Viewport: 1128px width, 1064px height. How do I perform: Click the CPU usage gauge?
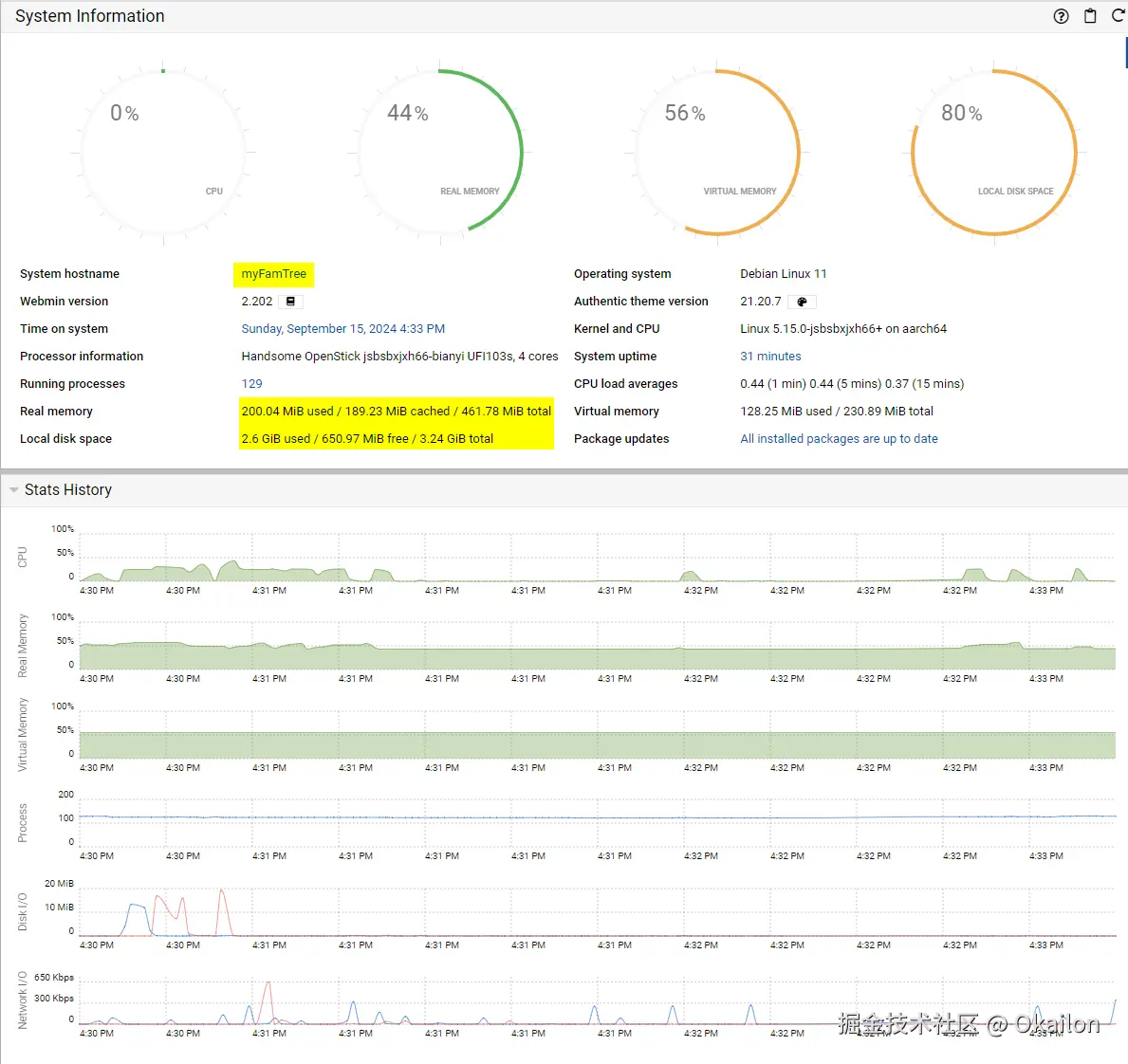tap(163, 152)
